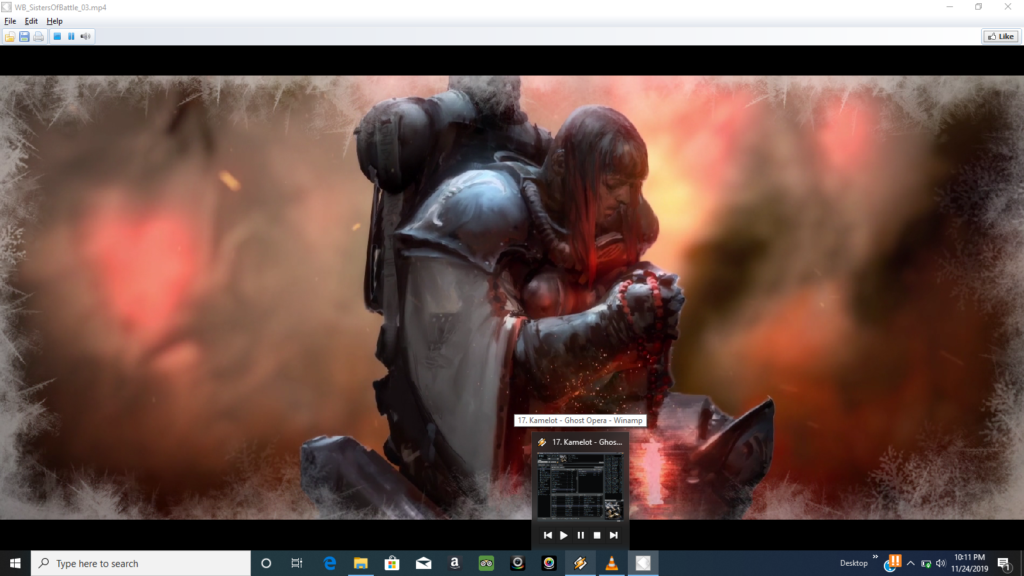Open the colorful lens app on the taskbar

click(549, 563)
